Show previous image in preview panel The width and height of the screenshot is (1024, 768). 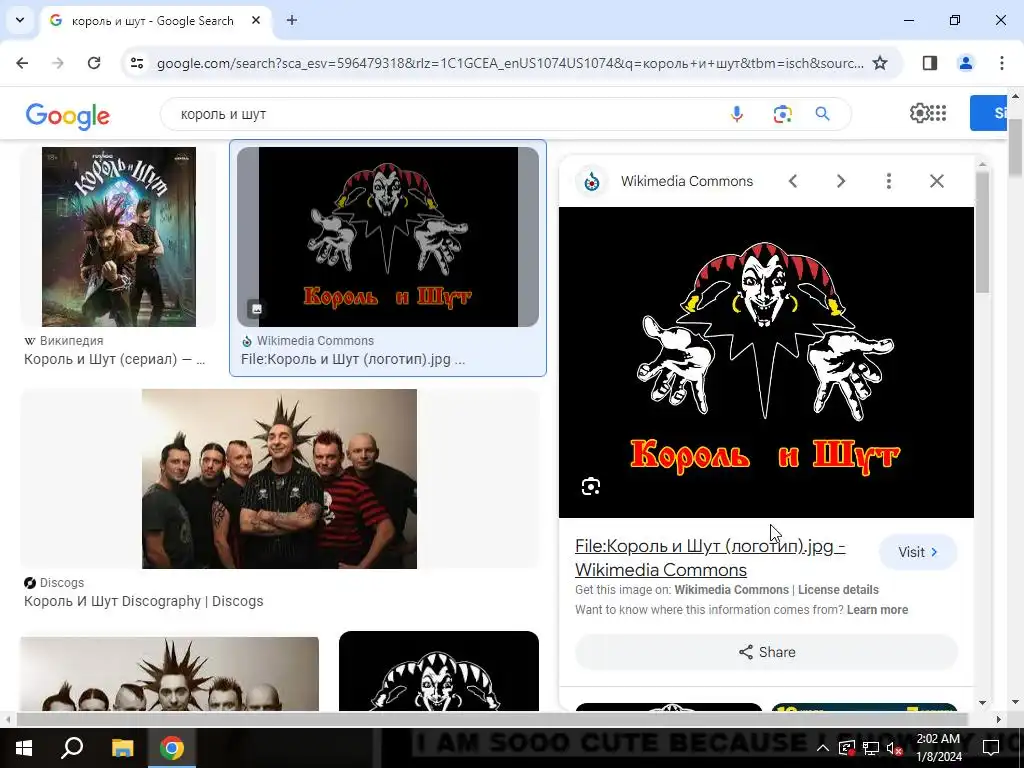(793, 182)
